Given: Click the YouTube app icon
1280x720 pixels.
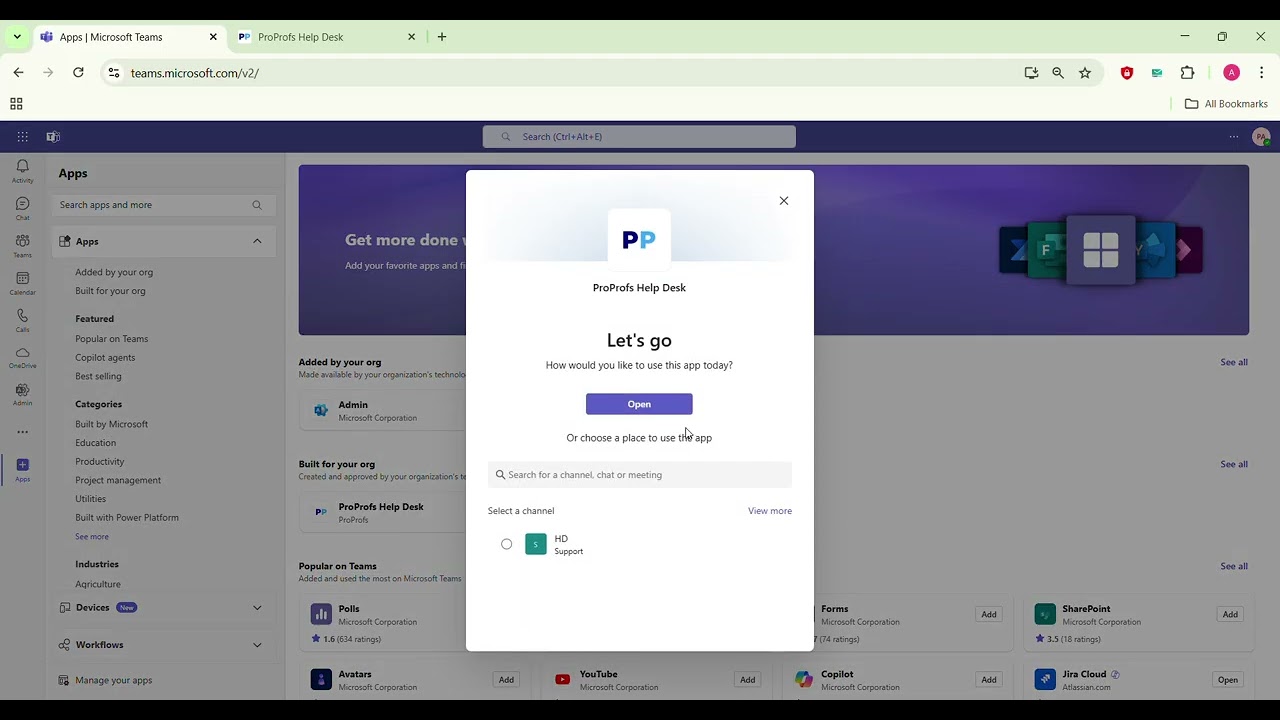Looking at the screenshot, I should point(562,680).
